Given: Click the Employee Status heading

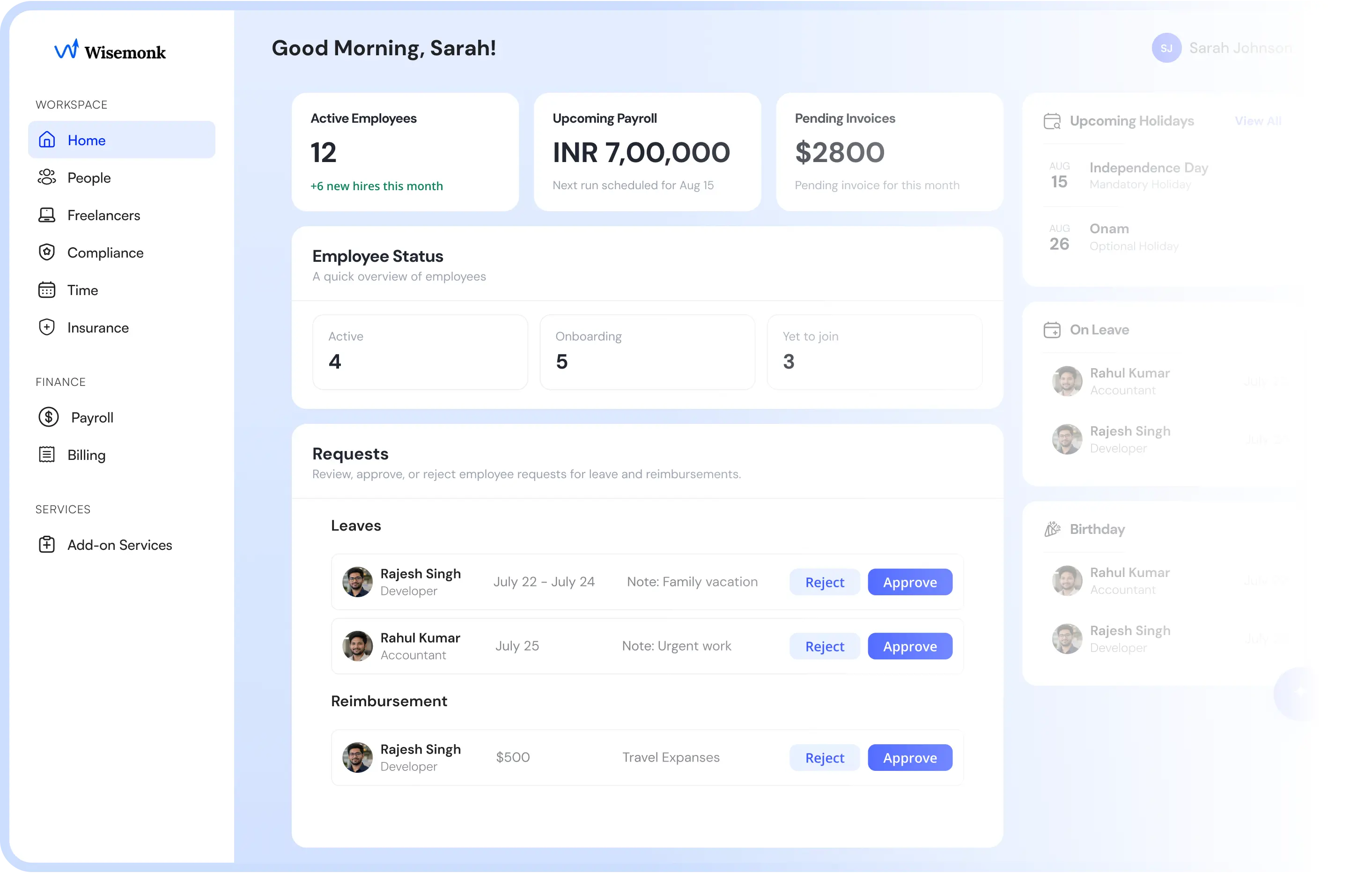Looking at the screenshot, I should pos(377,256).
